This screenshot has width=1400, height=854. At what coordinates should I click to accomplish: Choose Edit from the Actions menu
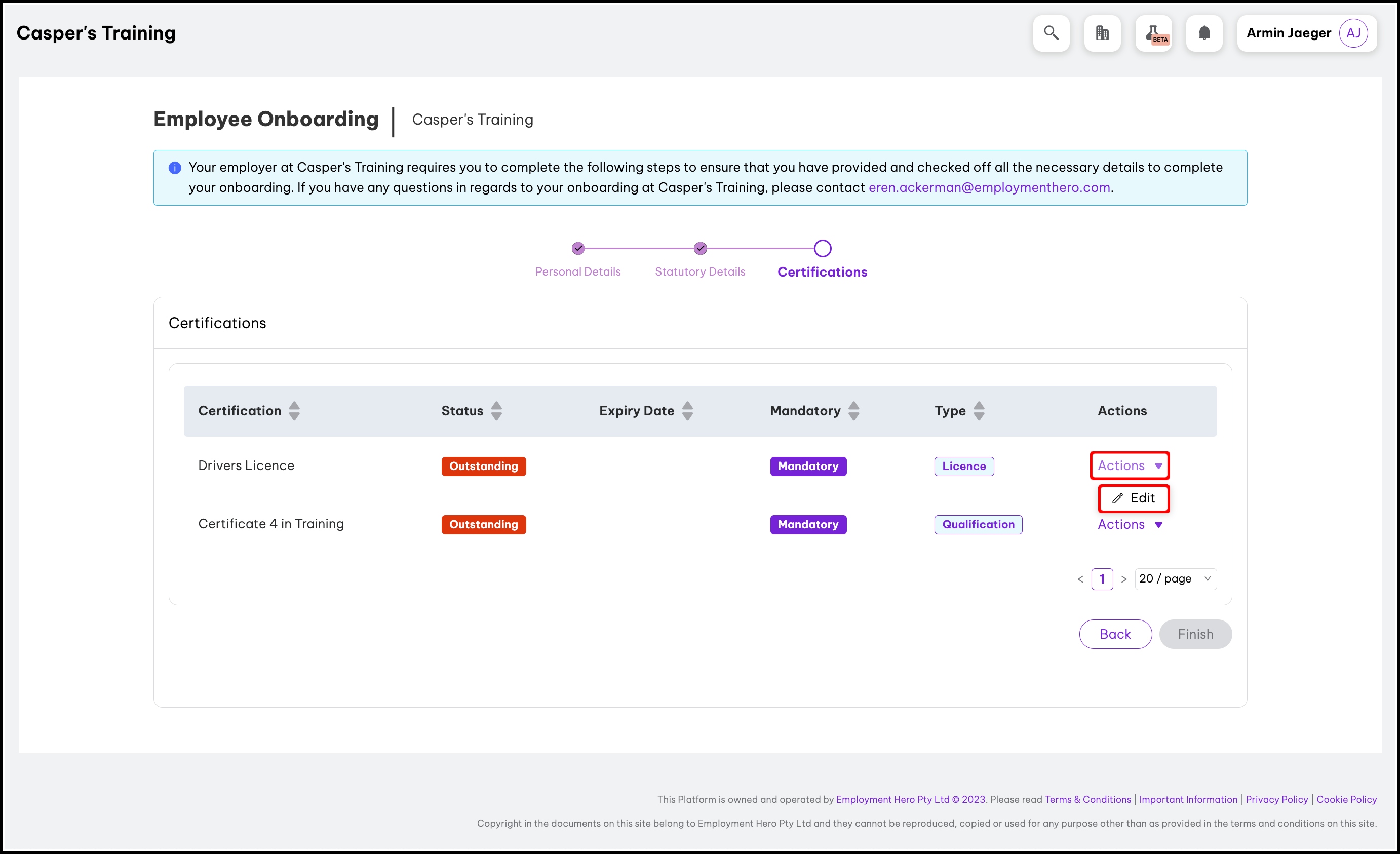[1134, 498]
